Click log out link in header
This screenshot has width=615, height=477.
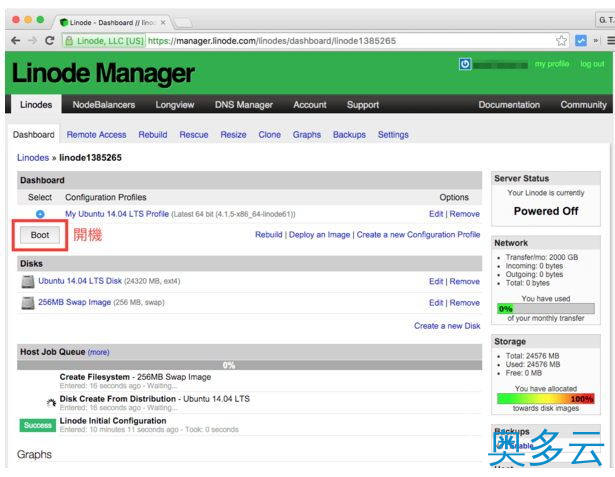click(x=592, y=64)
